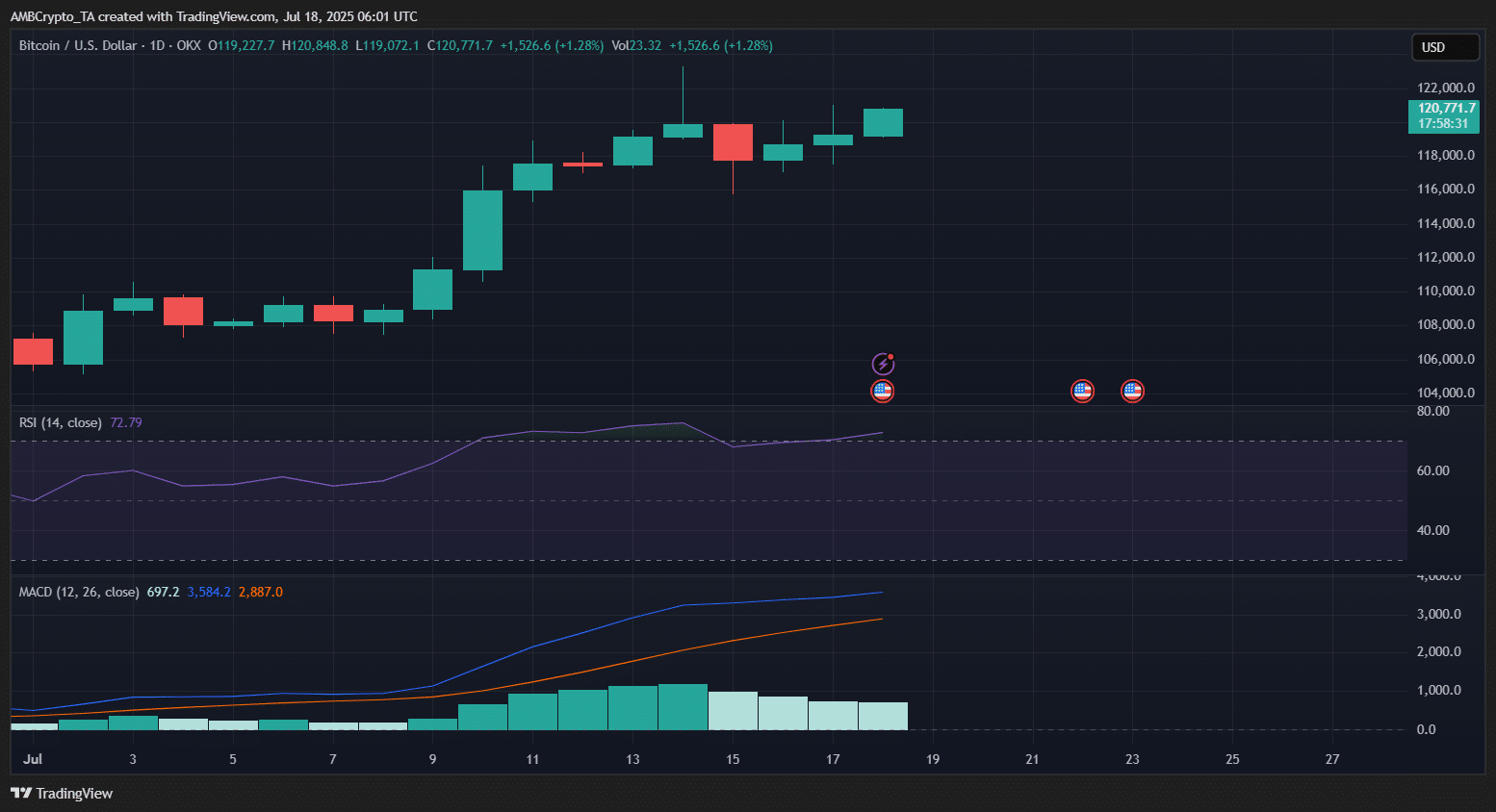This screenshot has height=812, width=1496.
Task: Select the RSI (14, close) indicator label
Action: 60,422
